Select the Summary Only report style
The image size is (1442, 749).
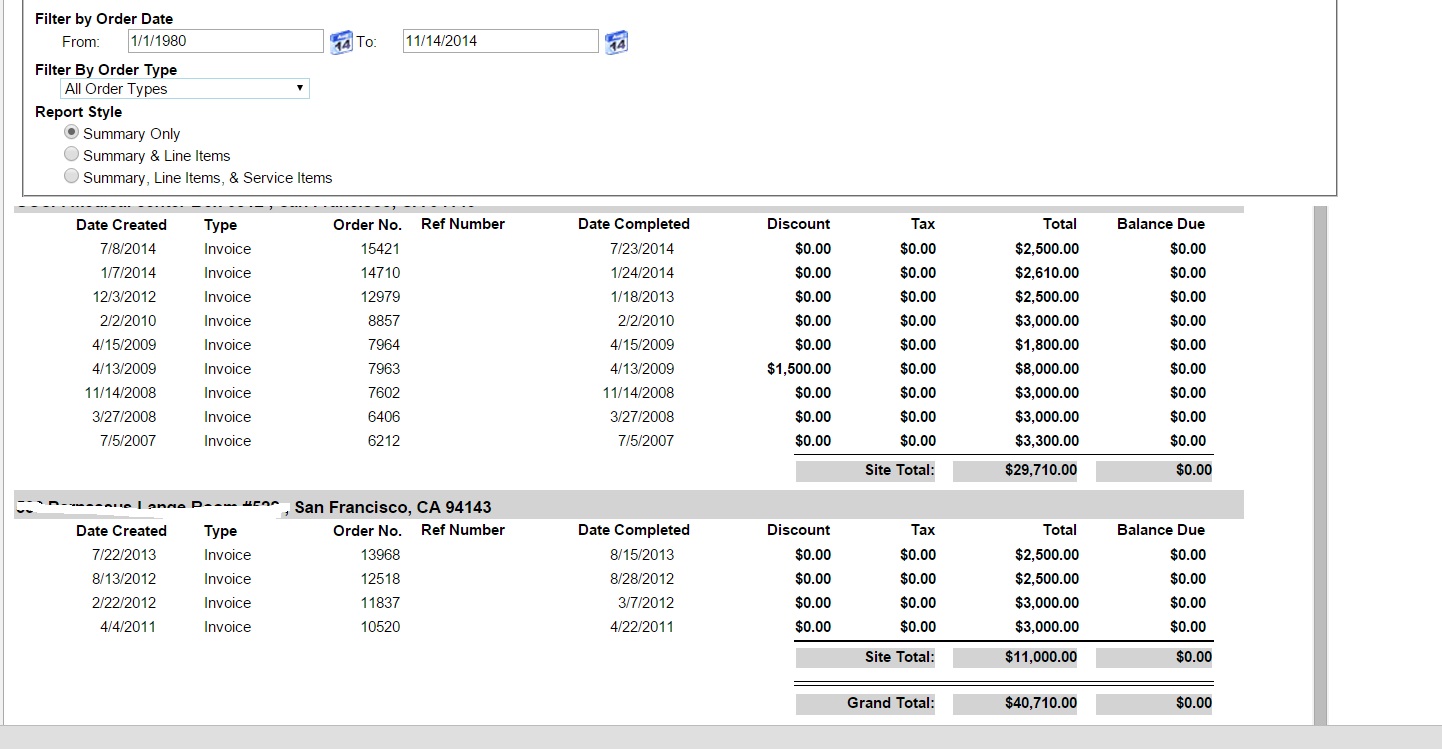pyautogui.click(x=71, y=133)
